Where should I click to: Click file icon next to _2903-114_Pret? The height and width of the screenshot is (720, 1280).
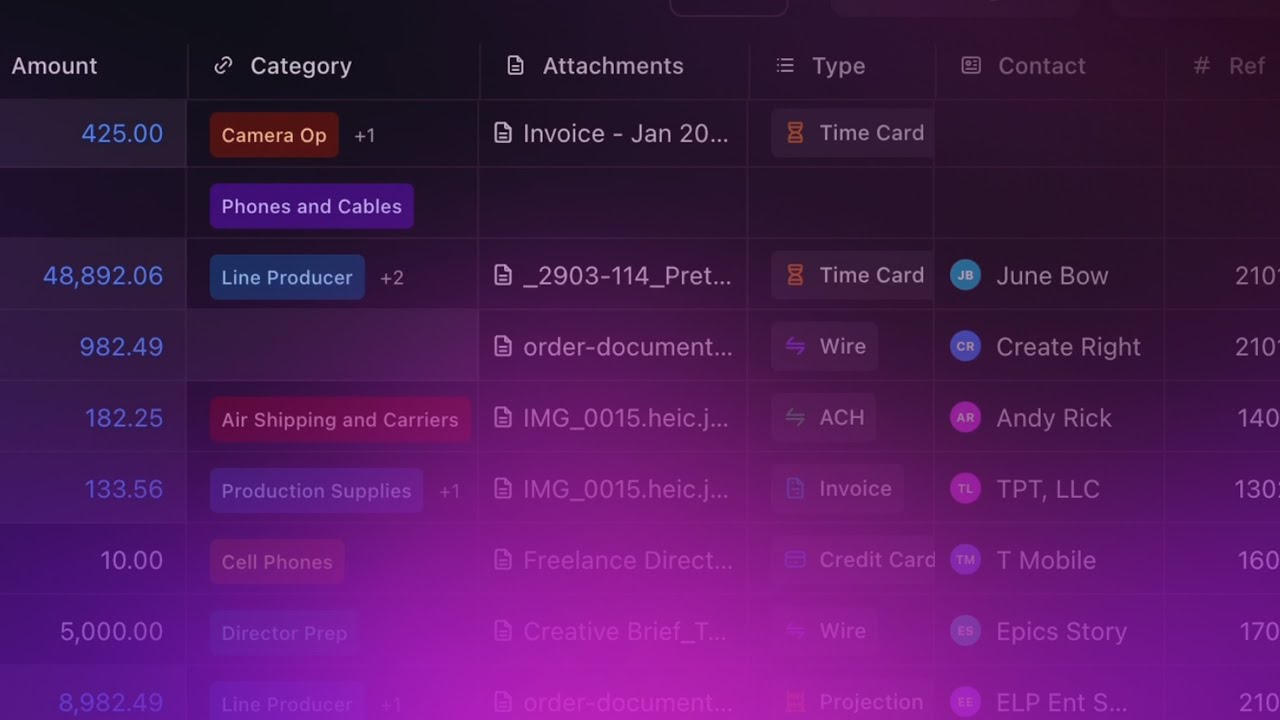pos(503,276)
